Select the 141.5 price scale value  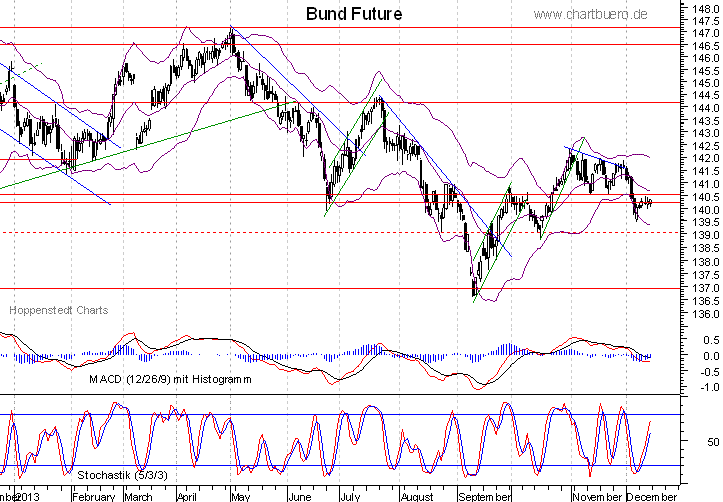pyautogui.click(x=706, y=171)
